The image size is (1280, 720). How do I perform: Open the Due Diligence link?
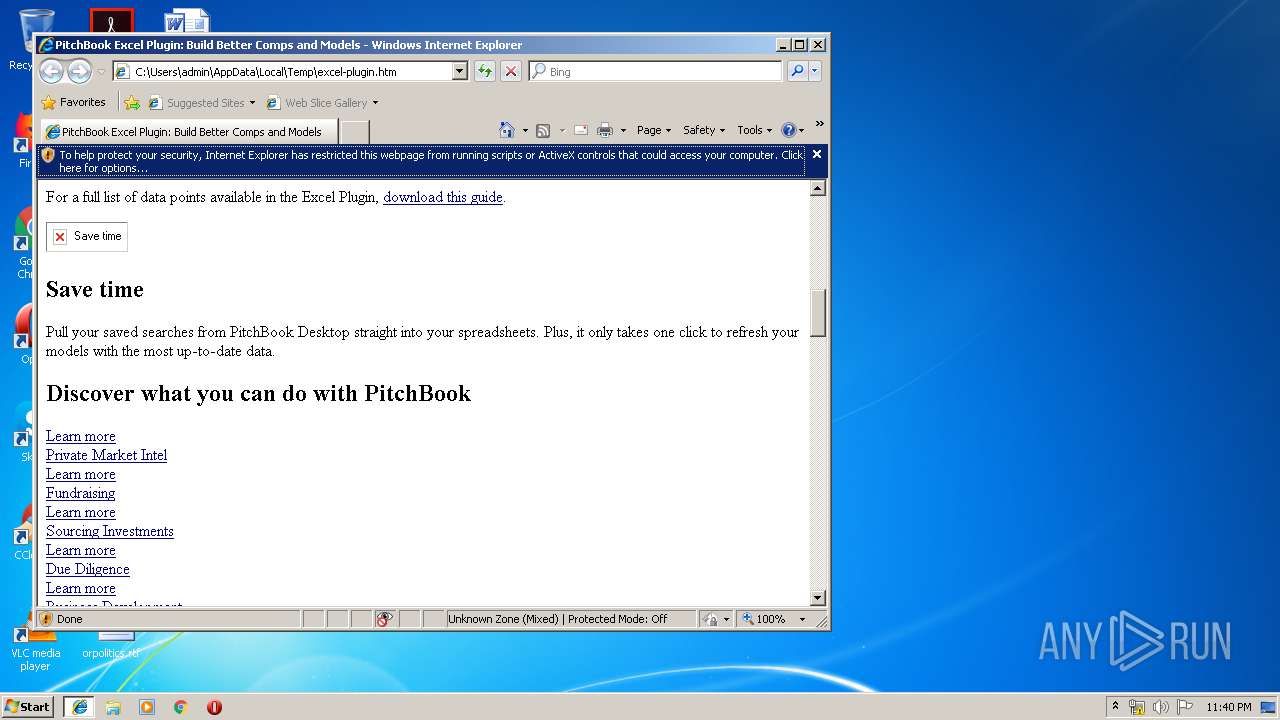point(88,569)
